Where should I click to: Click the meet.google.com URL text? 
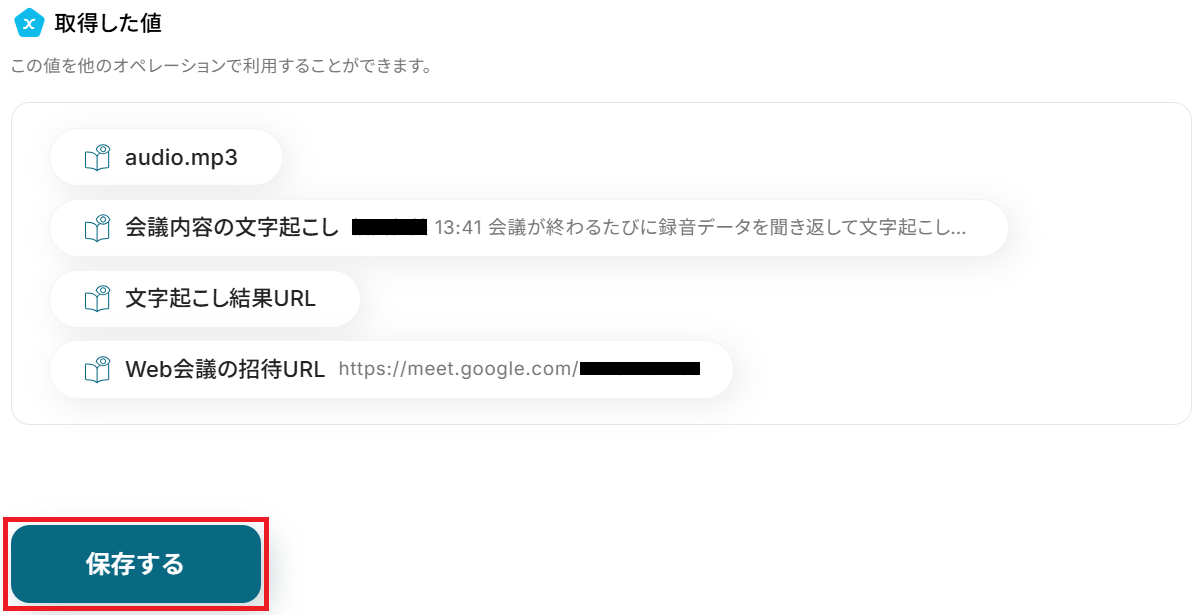[458, 369]
